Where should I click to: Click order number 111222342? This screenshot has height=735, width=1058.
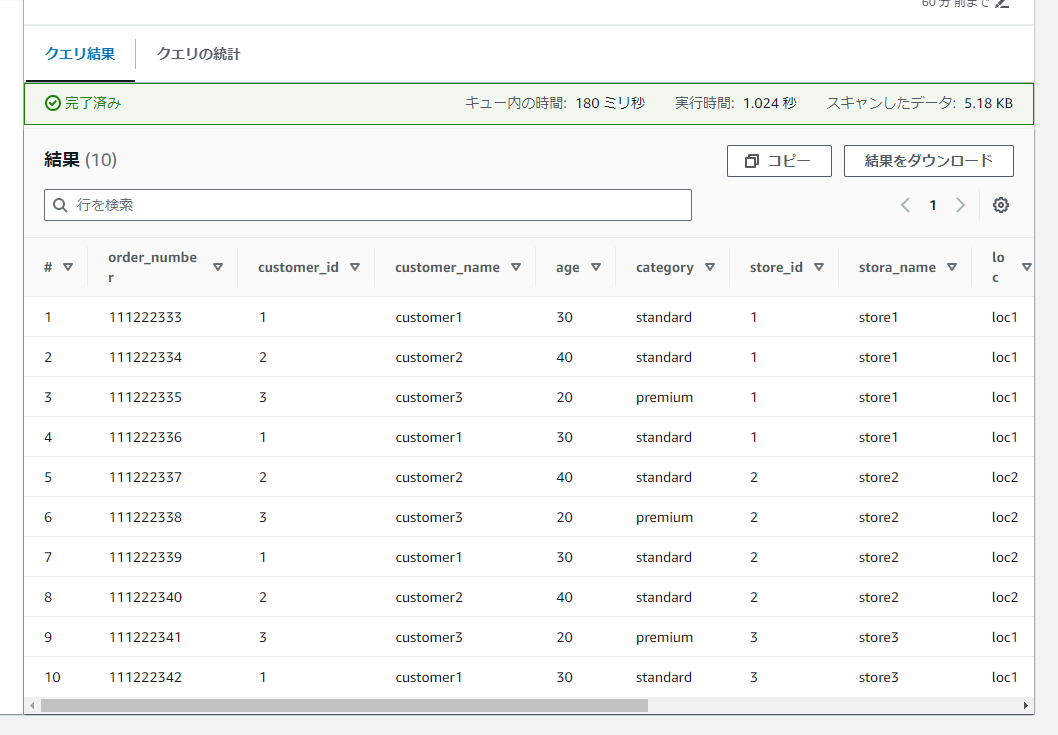pyautogui.click(x=145, y=677)
